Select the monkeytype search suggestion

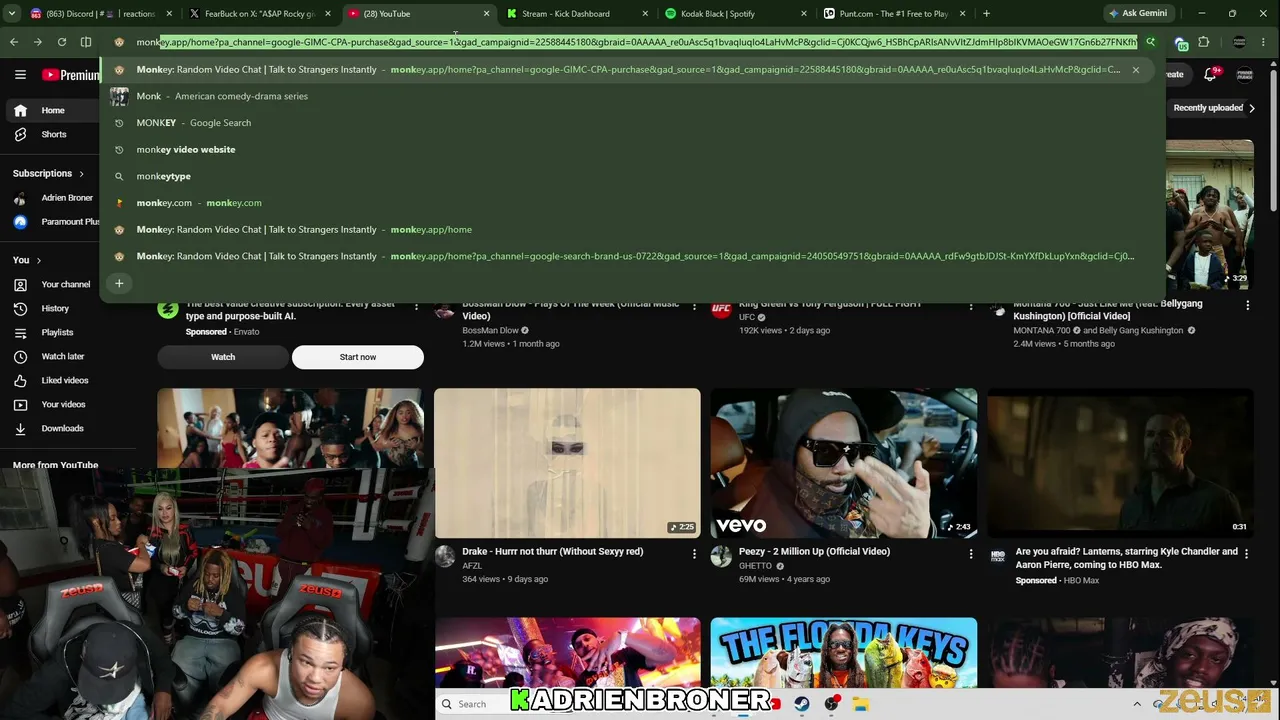coord(630,176)
